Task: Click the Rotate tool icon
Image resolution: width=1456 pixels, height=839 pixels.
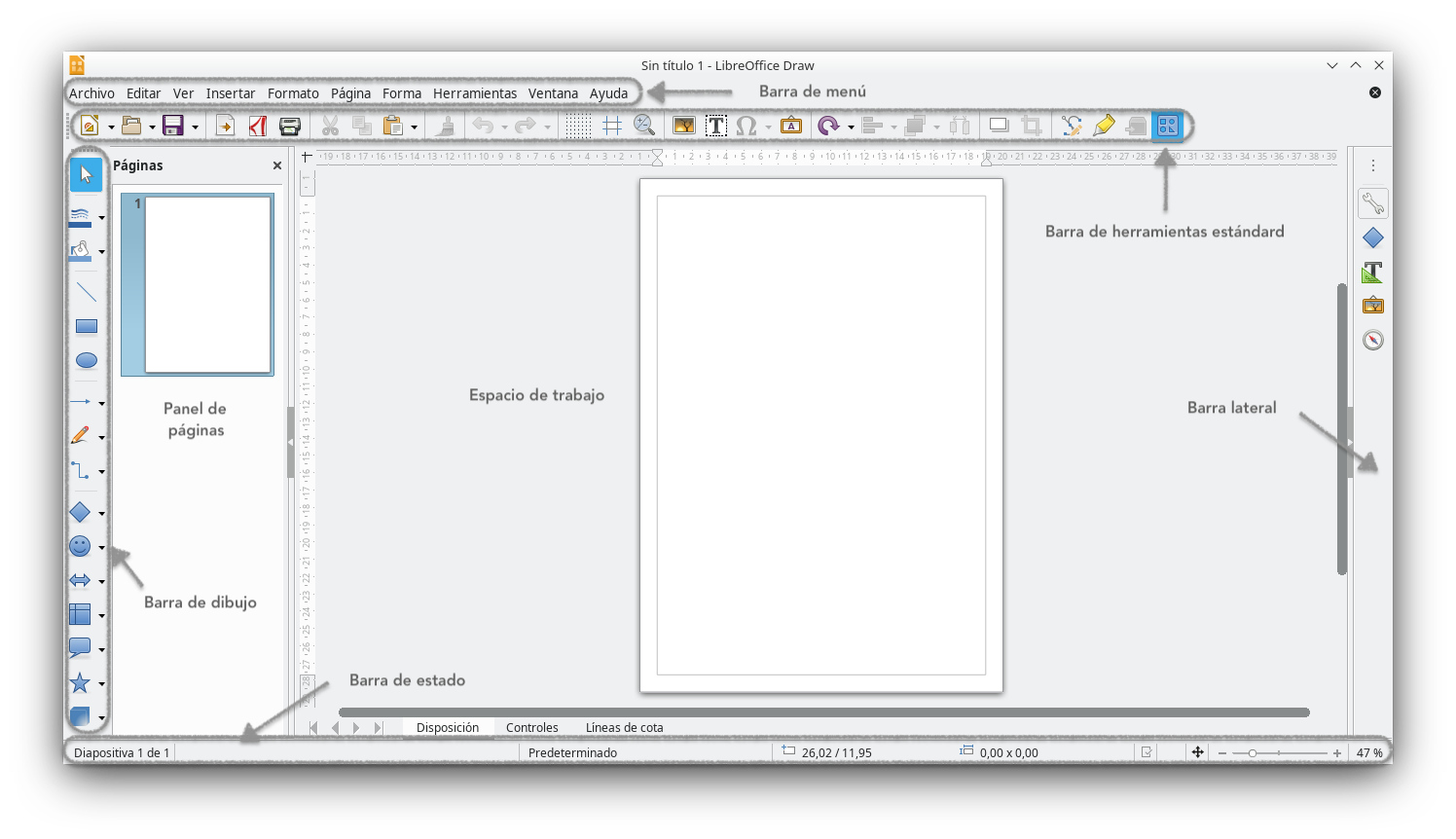Action: tap(828, 126)
